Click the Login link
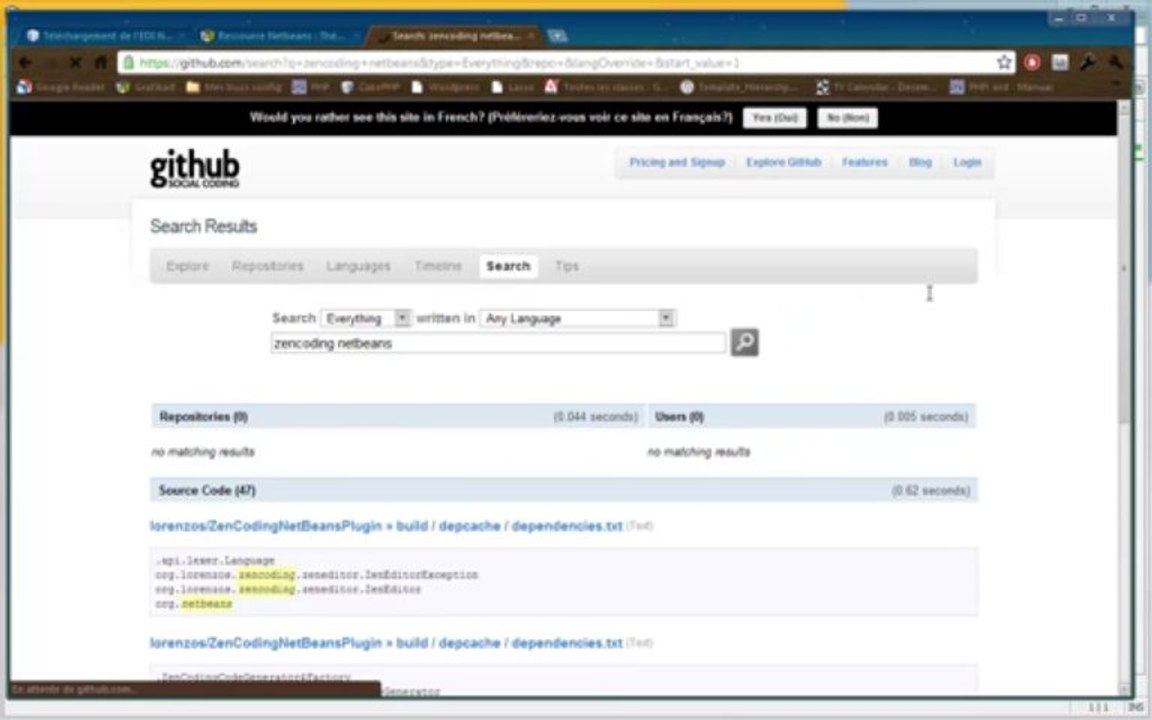 tap(967, 162)
